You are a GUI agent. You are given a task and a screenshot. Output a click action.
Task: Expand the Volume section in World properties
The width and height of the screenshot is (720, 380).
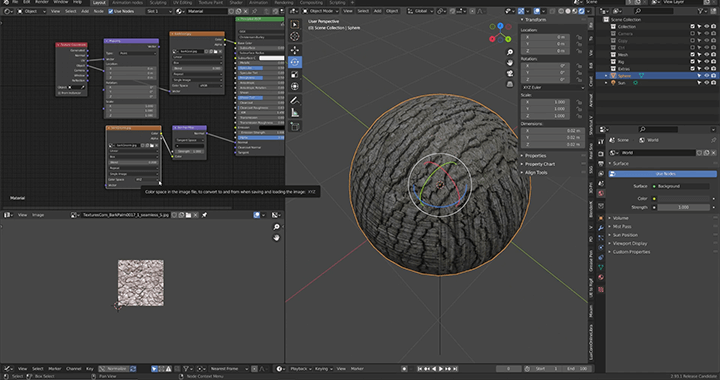tap(620, 218)
